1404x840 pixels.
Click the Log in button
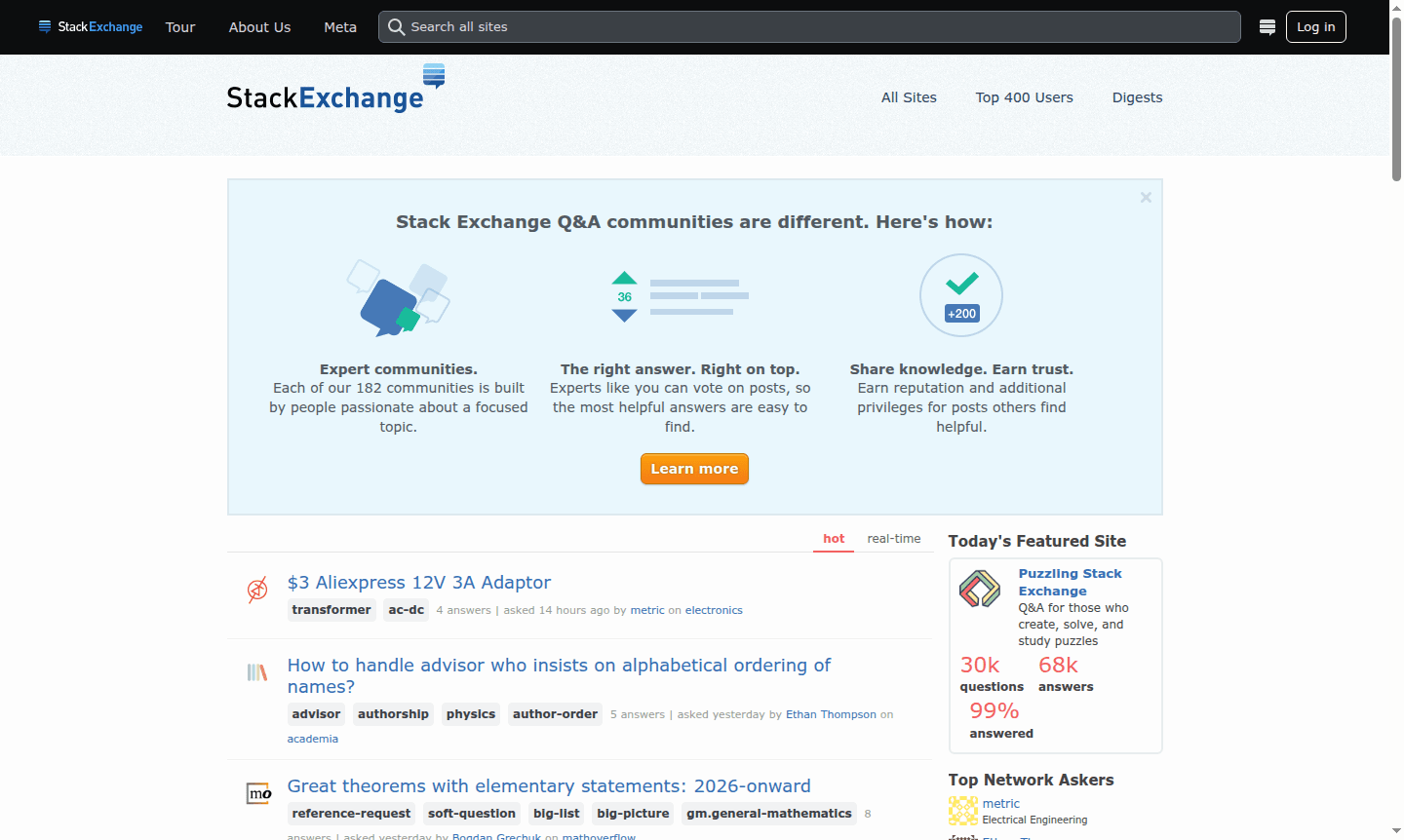(1315, 26)
